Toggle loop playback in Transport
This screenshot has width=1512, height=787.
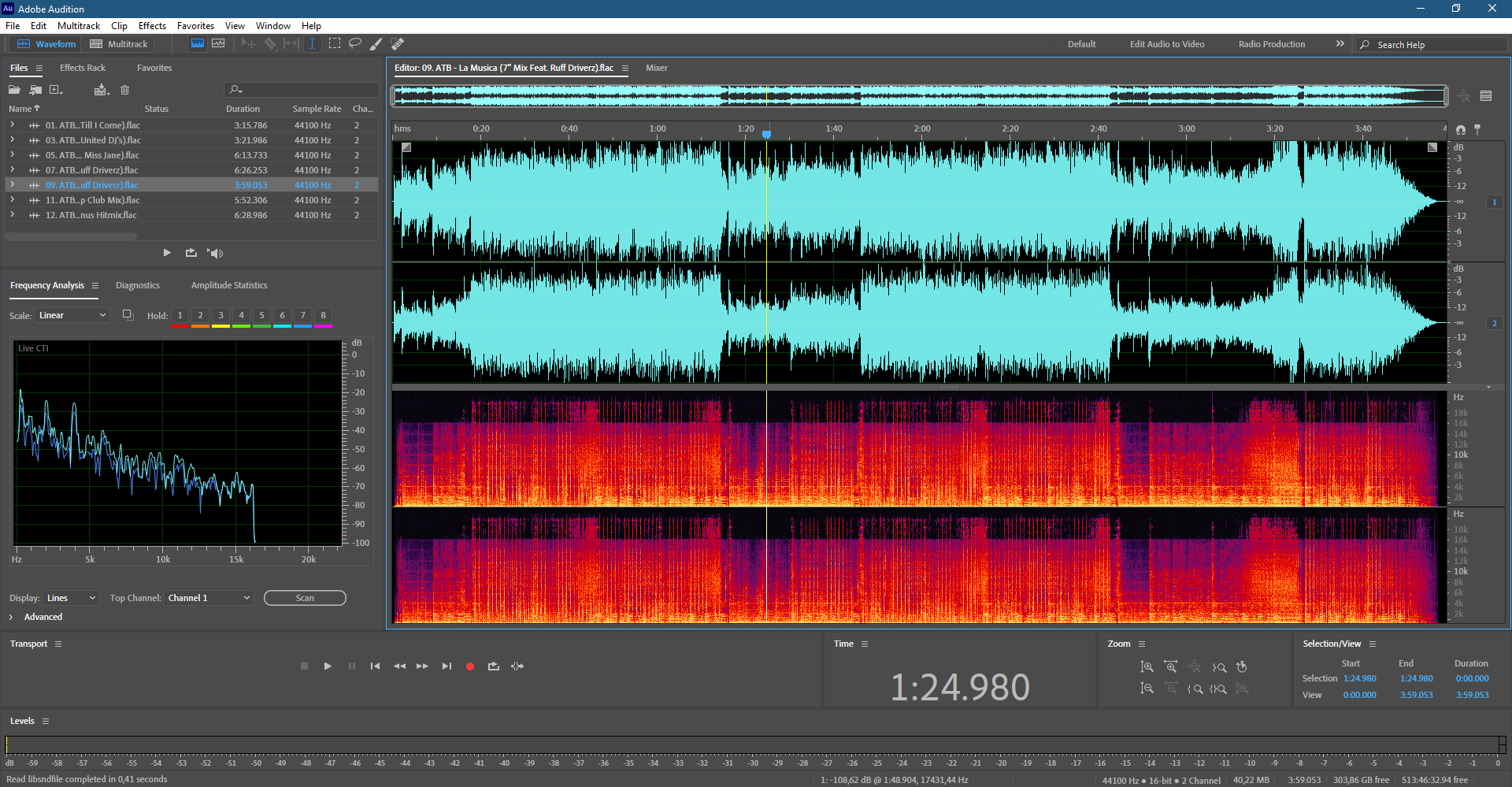[x=494, y=666]
